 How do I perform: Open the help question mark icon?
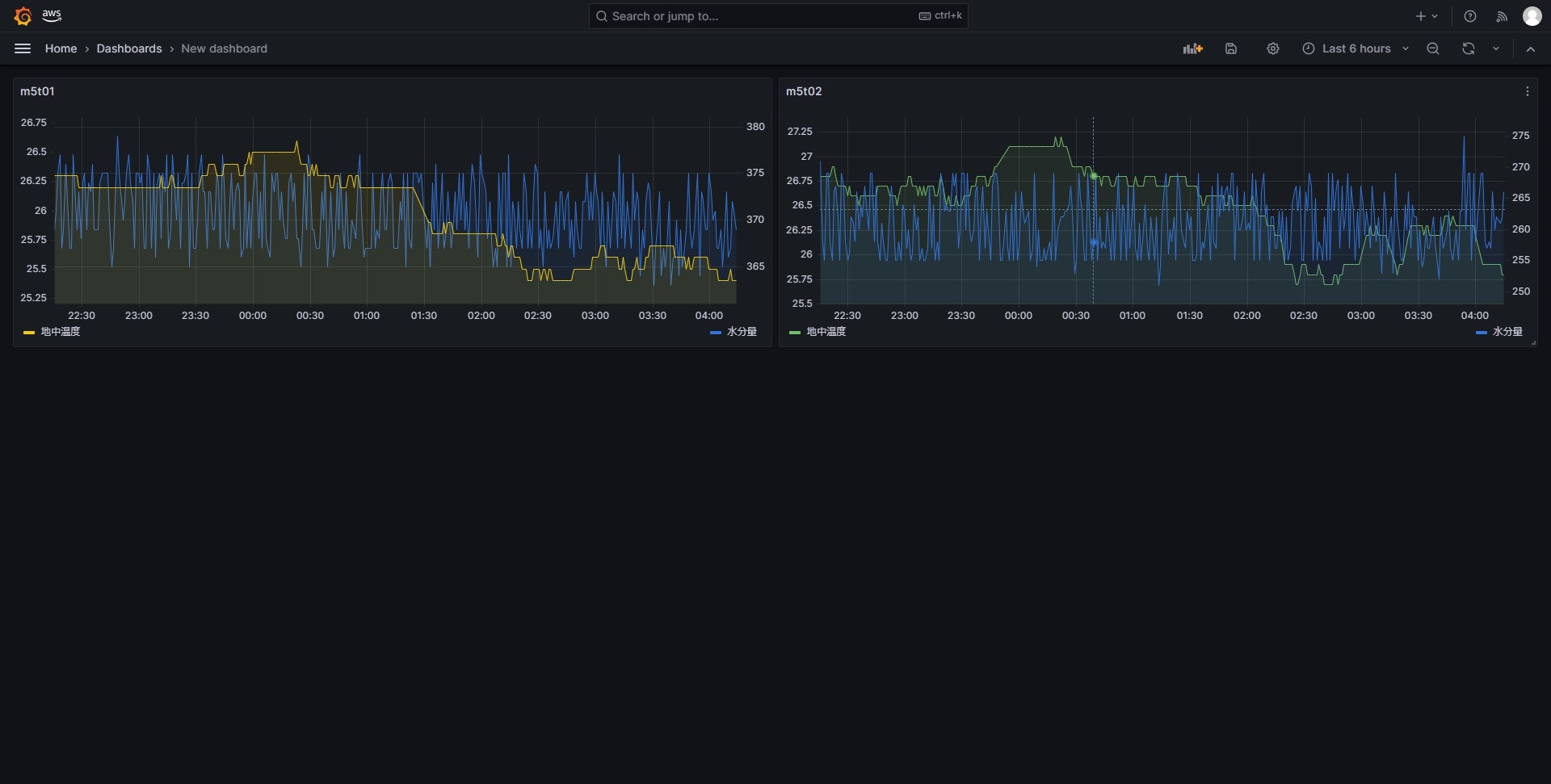coord(1469,16)
